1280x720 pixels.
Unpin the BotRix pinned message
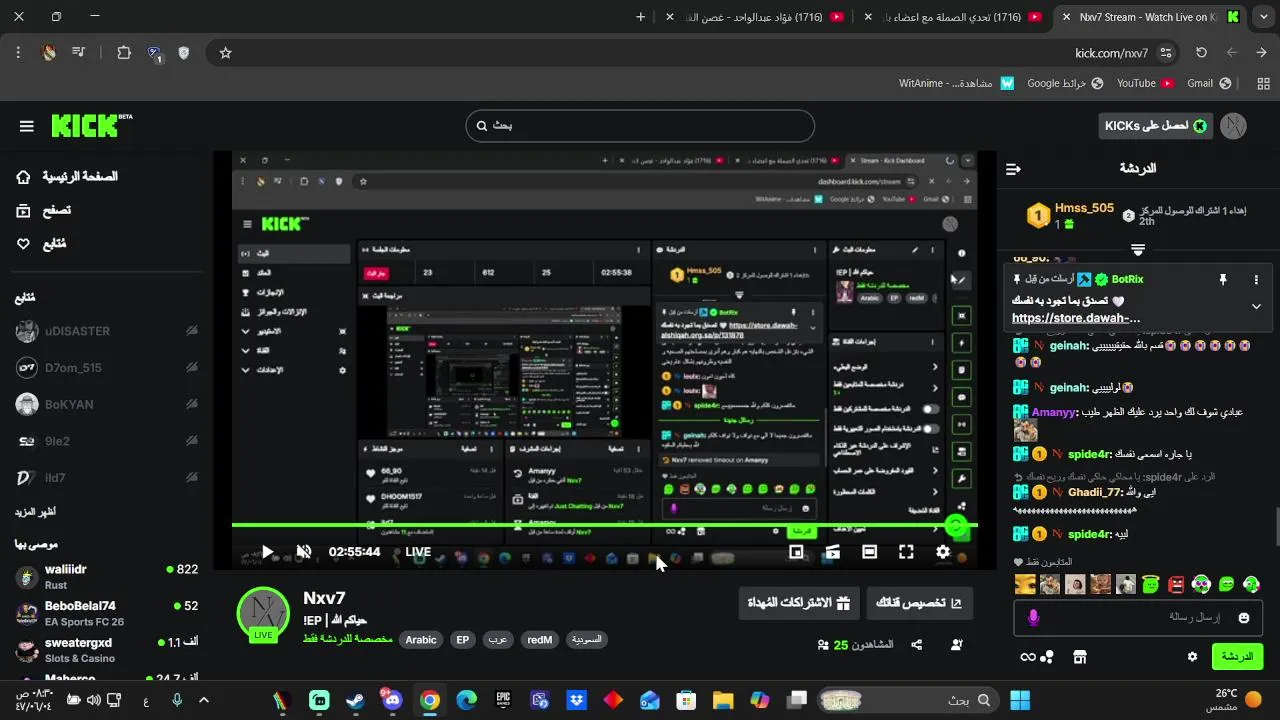1222,280
